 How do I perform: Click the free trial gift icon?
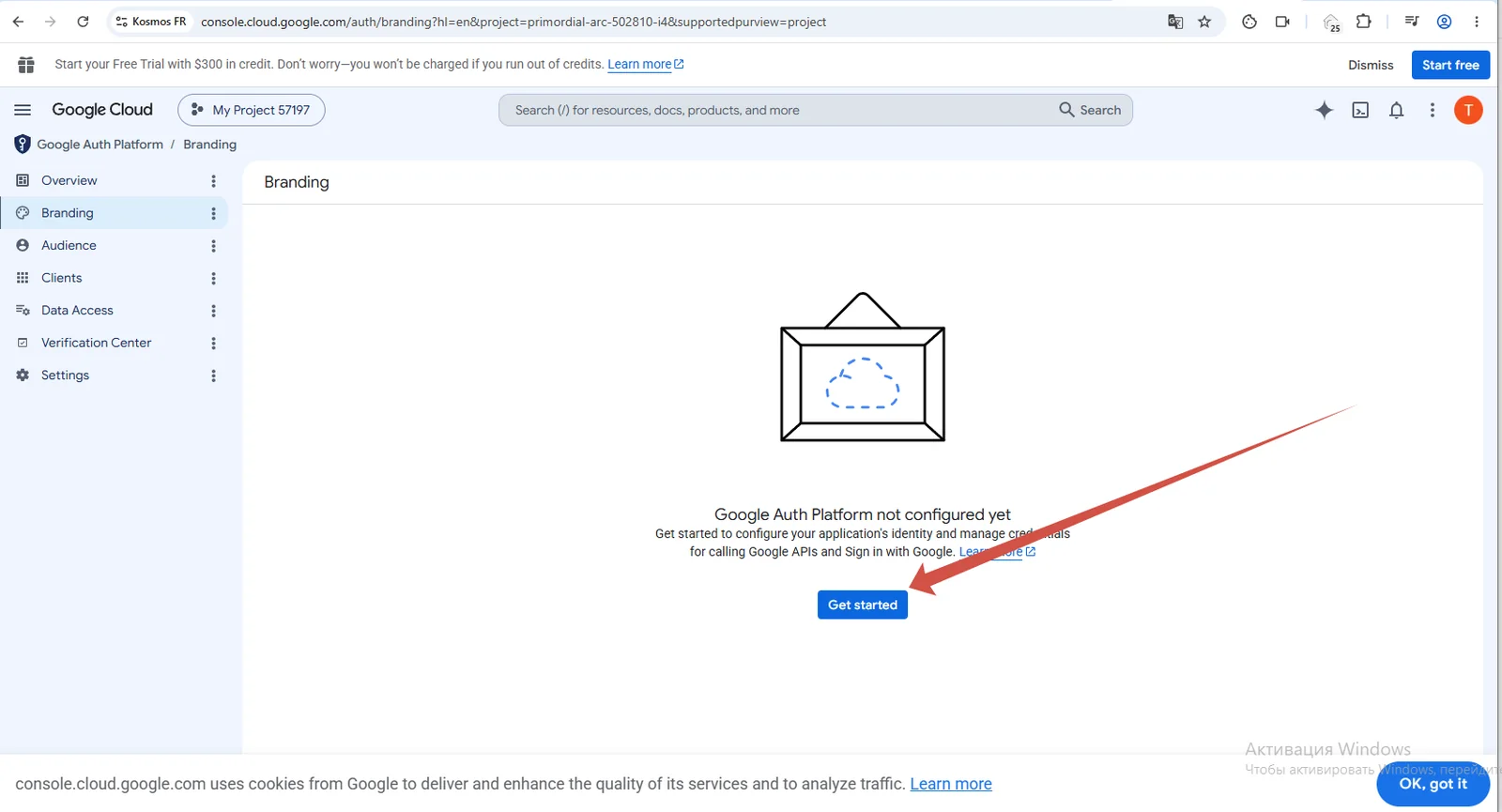tap(26, 65)
